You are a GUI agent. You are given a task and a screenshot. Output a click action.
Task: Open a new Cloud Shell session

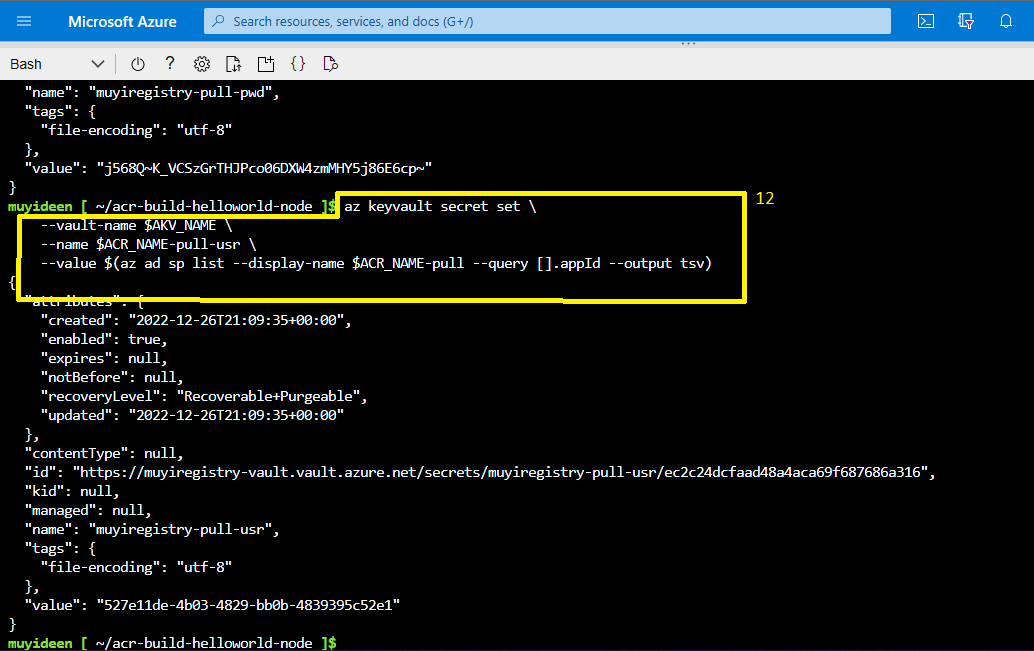[266, 64]
